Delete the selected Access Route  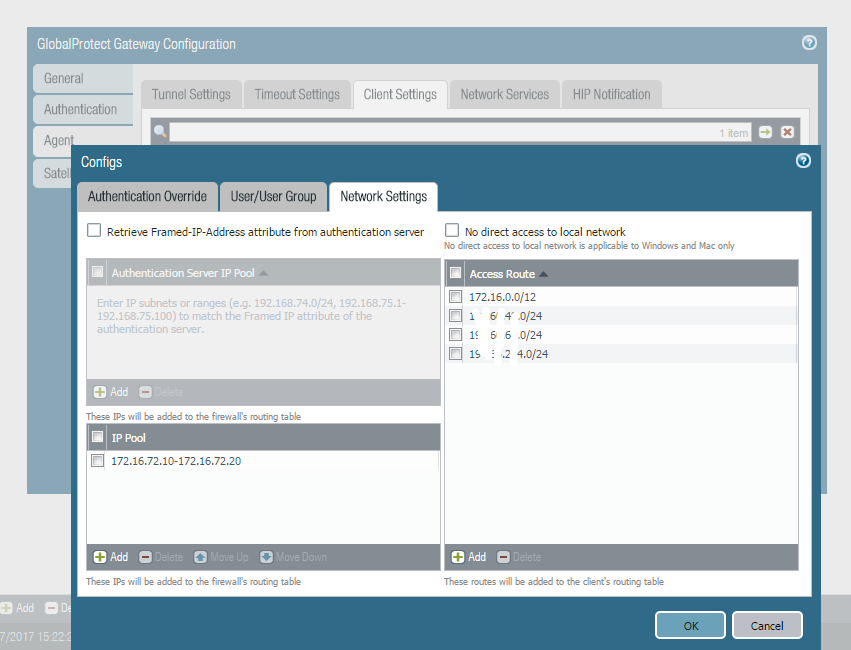519,557
